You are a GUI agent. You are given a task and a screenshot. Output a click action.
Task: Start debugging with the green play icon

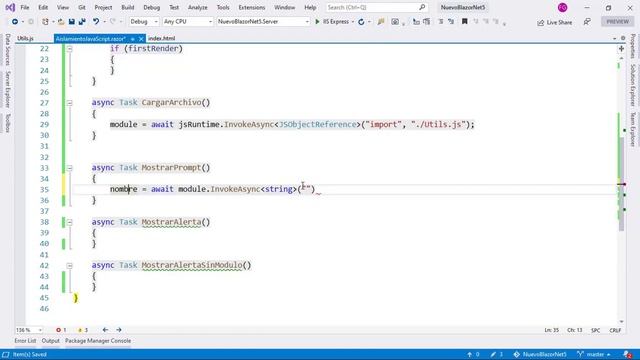pos(317,22)
